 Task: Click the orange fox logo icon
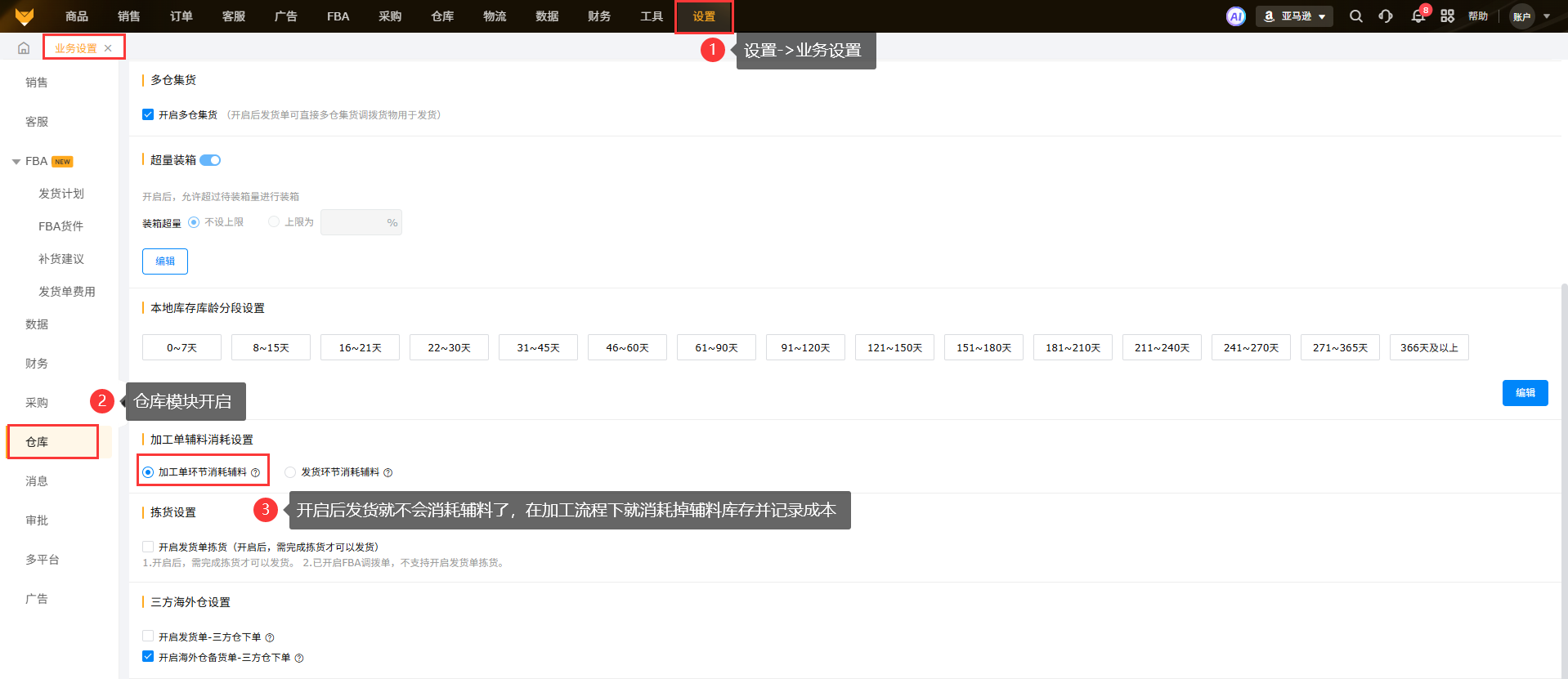[25, 16]
